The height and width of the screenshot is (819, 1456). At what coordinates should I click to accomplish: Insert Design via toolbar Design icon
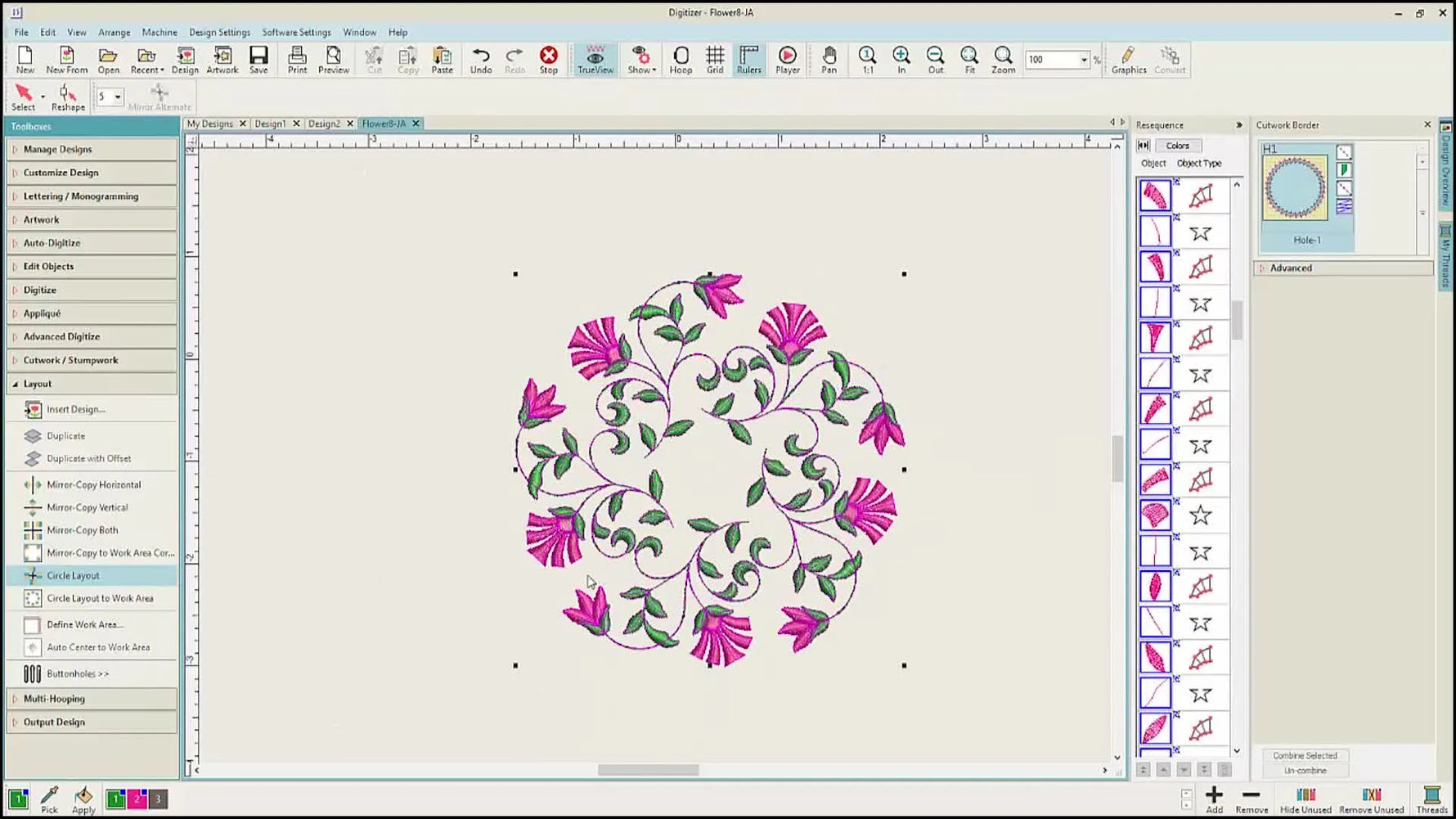coord(185,60)
